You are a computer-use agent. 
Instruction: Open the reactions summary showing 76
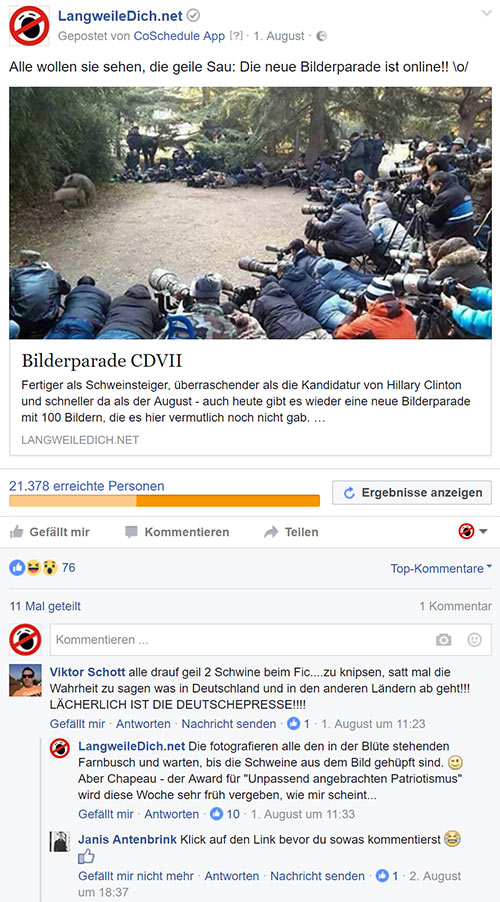point(43,568)
